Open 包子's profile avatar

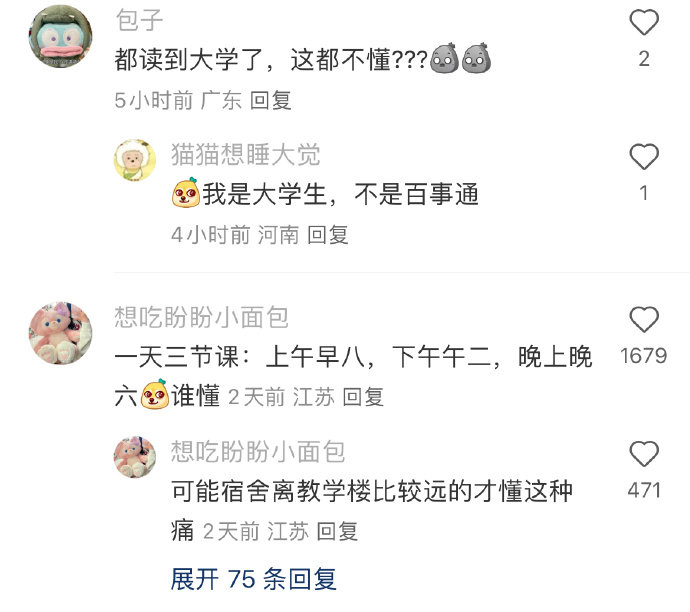point(61,37)
